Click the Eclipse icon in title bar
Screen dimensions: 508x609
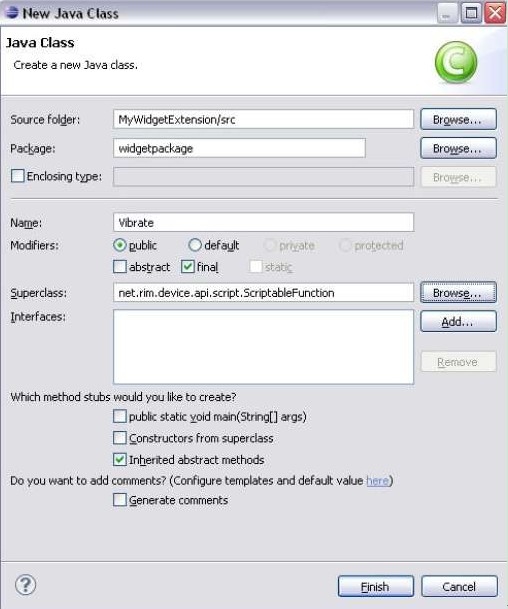[11, 12]
